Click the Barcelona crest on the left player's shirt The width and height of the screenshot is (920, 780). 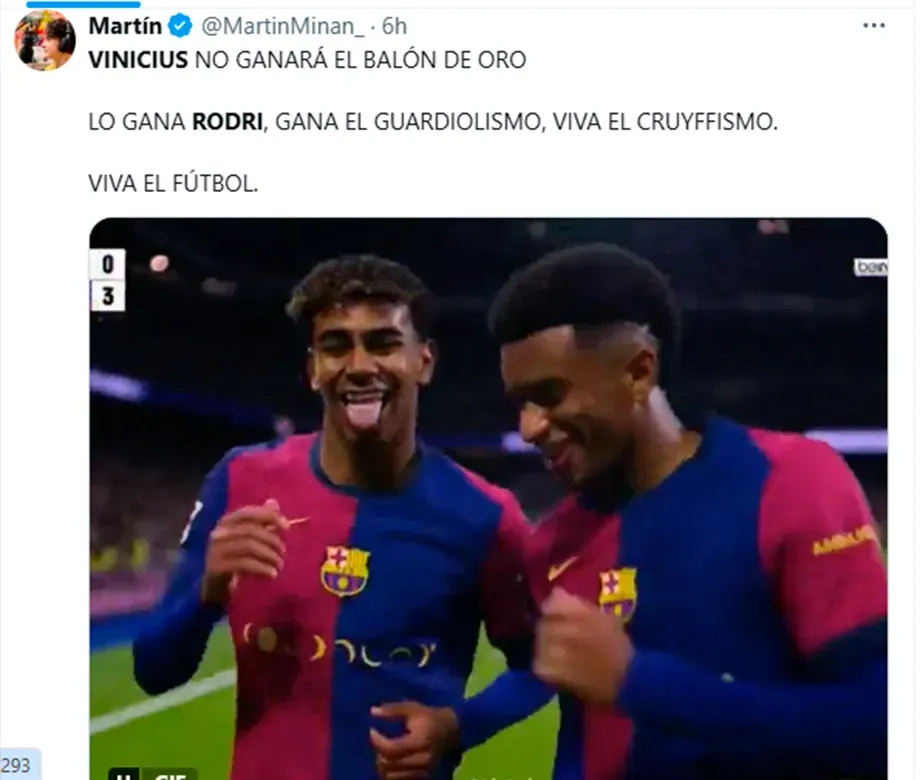pyautogui.click(x=345, y=571)
